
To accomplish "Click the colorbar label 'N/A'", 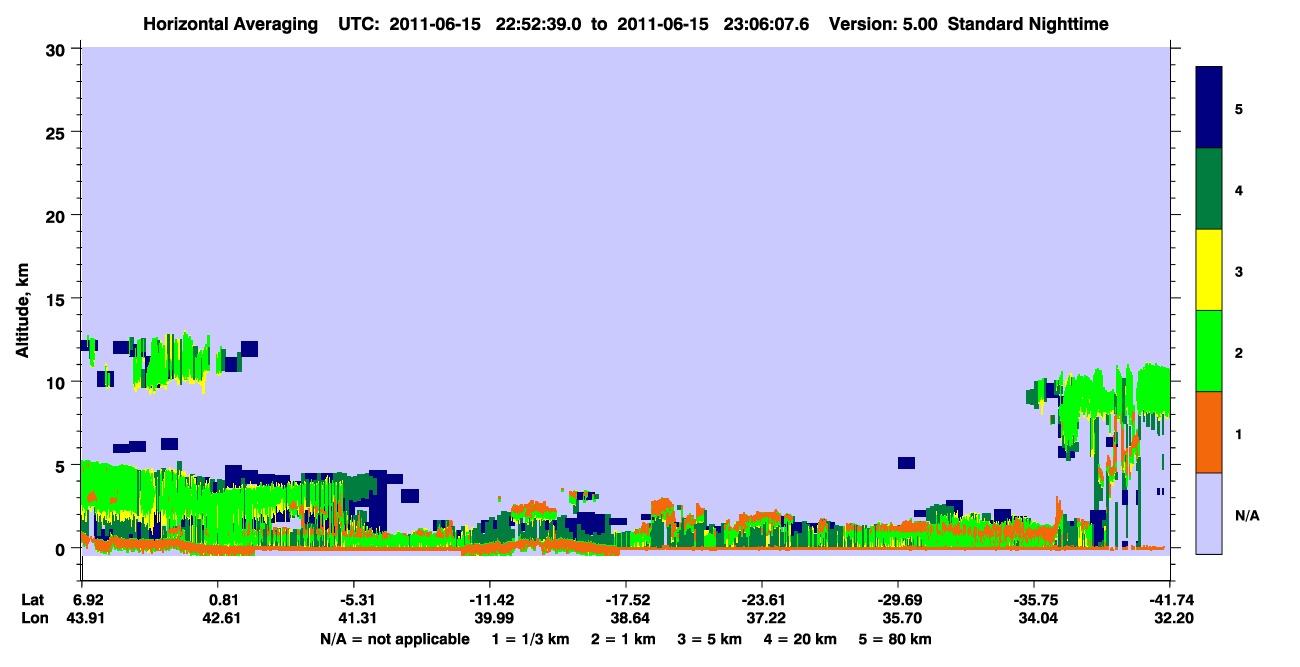I will click(x=1247, y=515).
